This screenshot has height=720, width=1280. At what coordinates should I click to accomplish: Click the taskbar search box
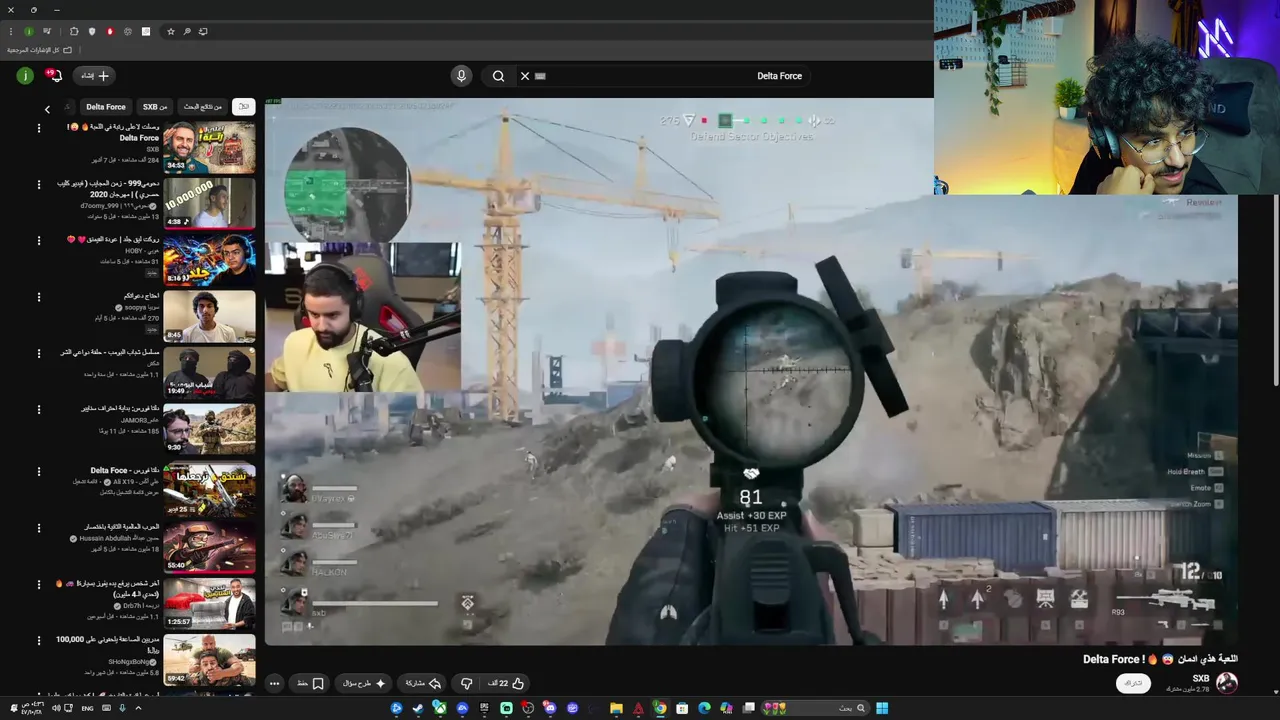pyautogui.click(x=813, y=708)
